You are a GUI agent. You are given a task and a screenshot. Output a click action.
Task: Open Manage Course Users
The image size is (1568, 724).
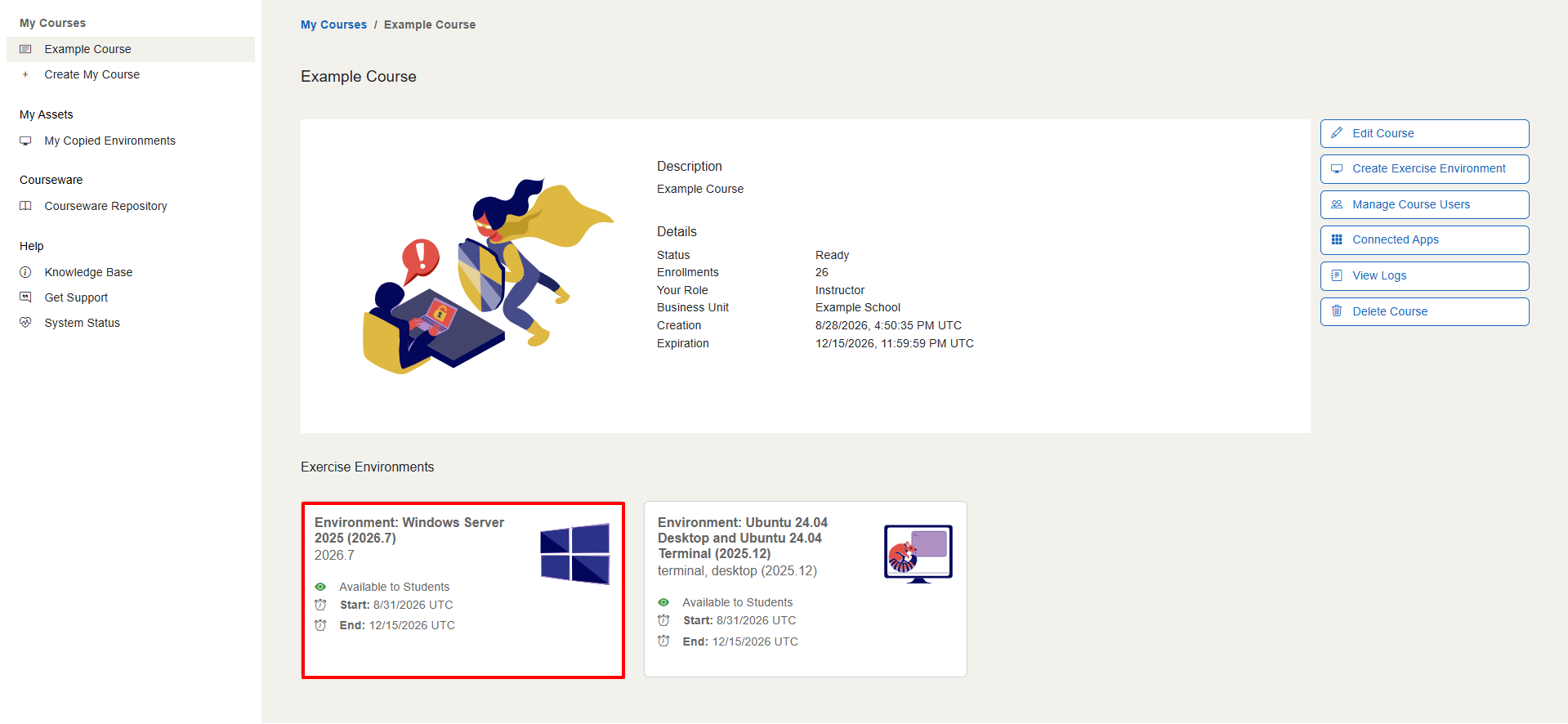click(1424, 204)
